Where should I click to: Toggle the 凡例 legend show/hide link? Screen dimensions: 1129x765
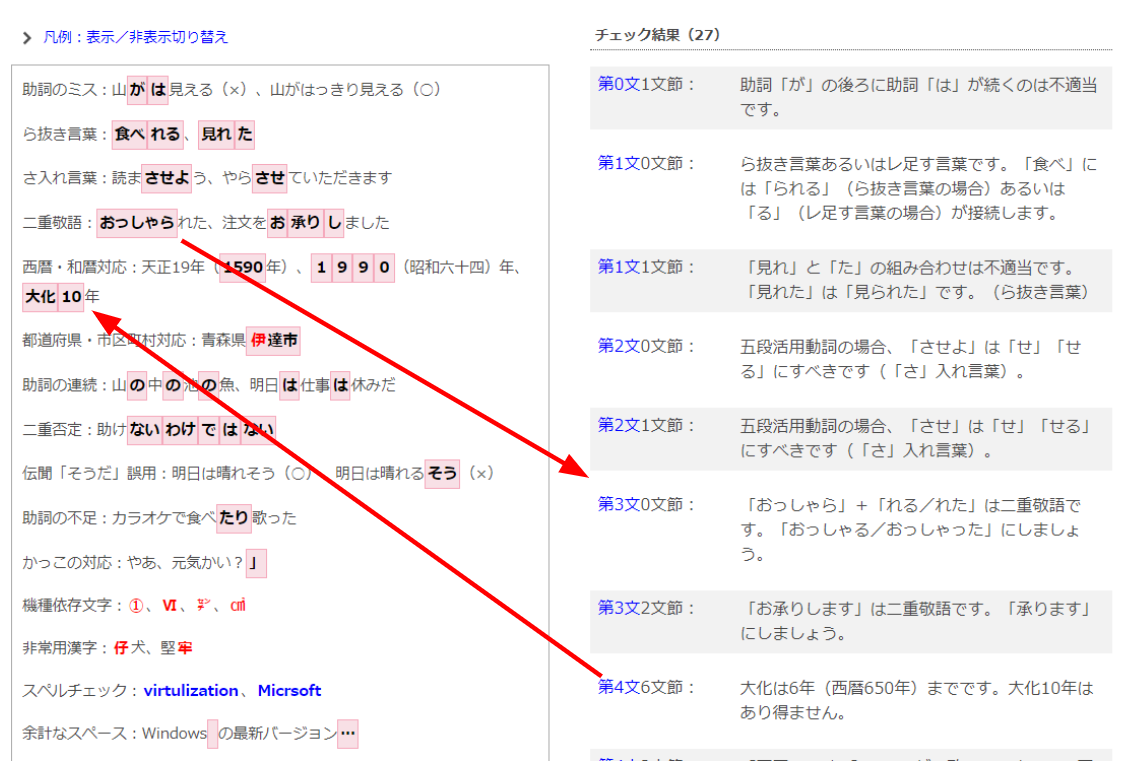coord(135,37)
